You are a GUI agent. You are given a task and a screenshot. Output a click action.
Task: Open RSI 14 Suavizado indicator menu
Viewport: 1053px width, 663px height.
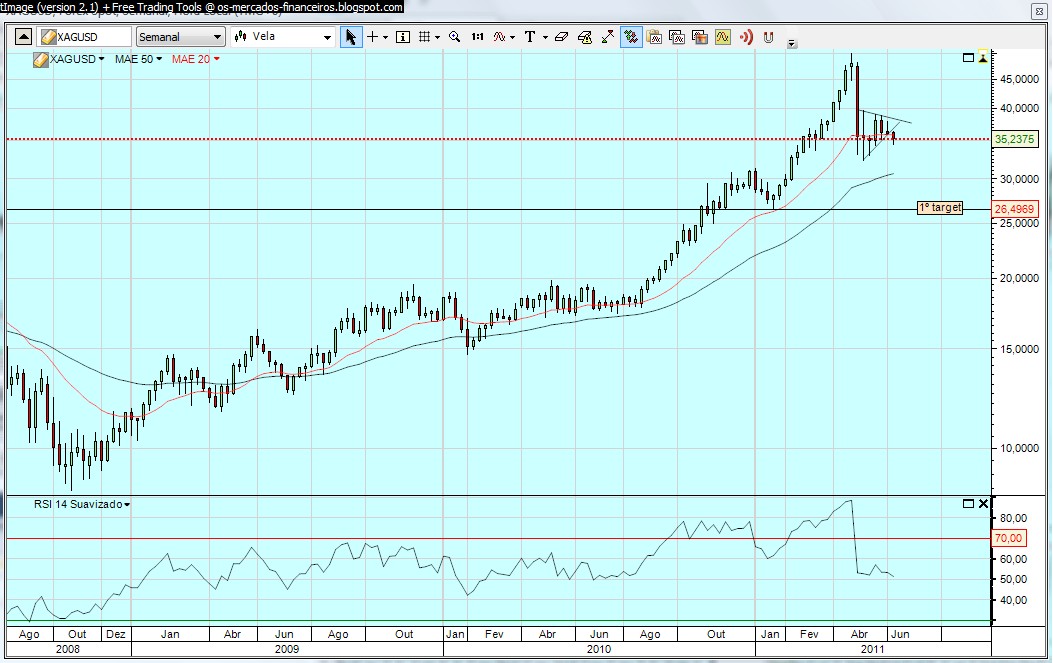pyautogui.click(x=82, y=504)
